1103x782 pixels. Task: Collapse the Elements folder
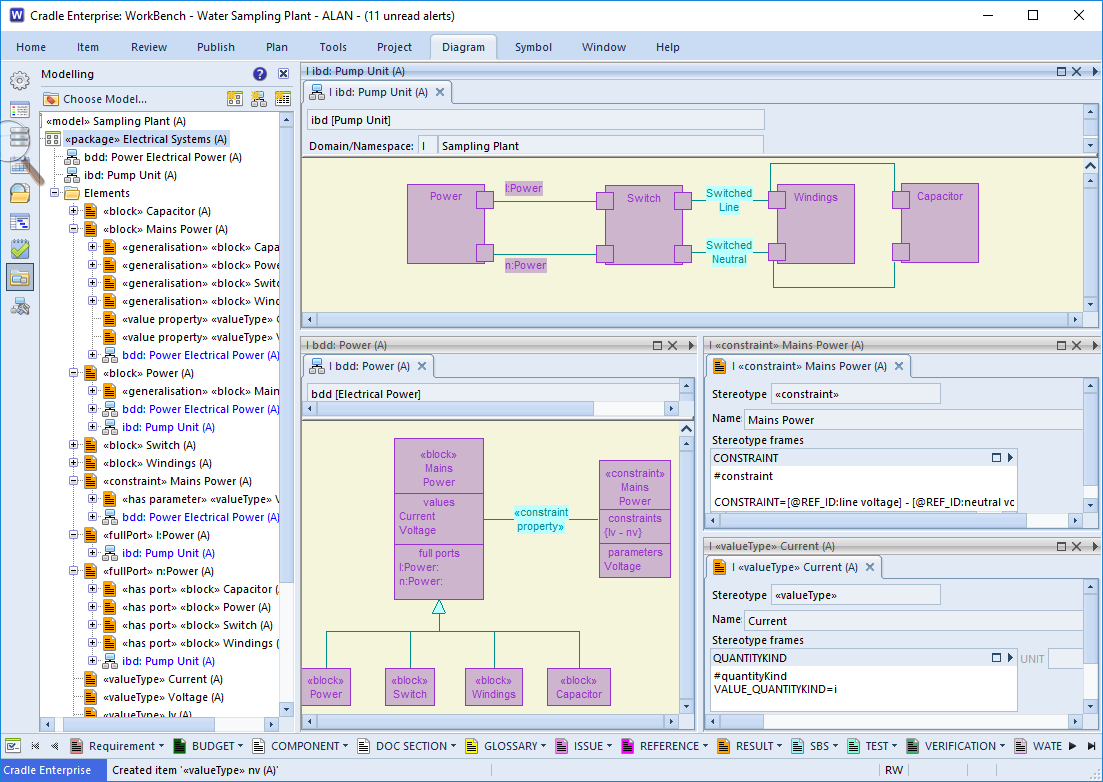coord(54,193)
